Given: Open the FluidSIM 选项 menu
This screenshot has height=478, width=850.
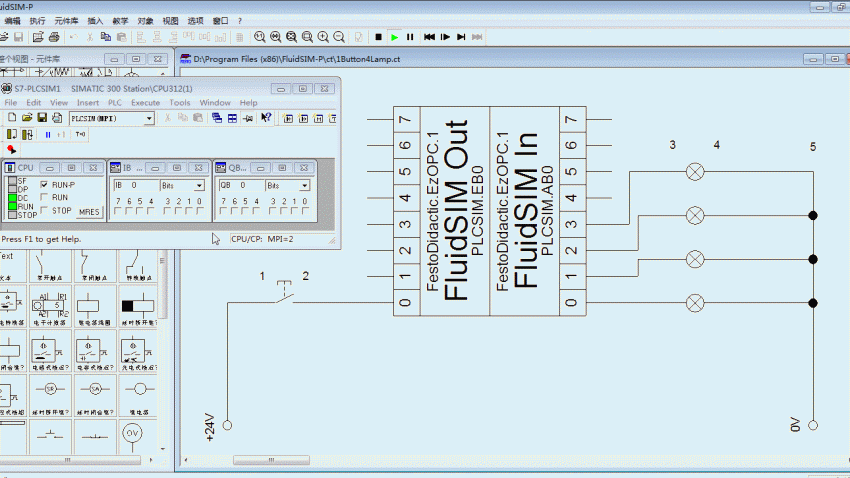Looking at the screenshot, I should click(x=195, y=21).
